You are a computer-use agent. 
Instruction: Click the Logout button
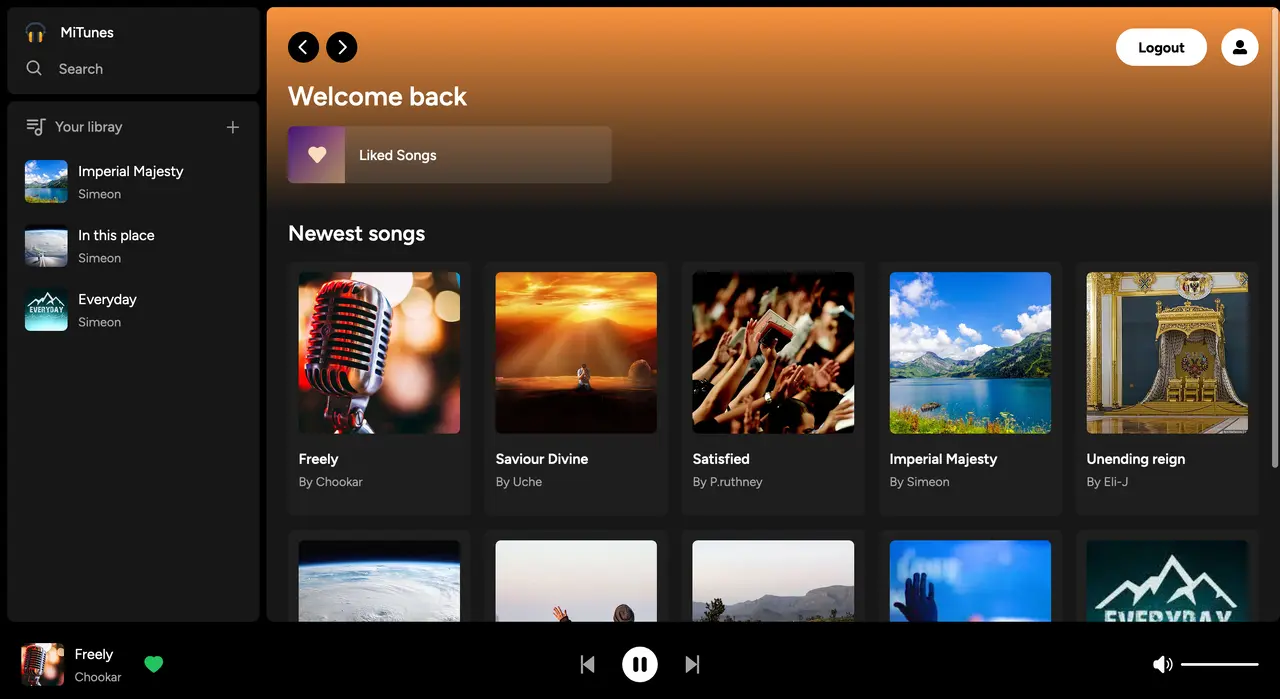click(1161, 47)
